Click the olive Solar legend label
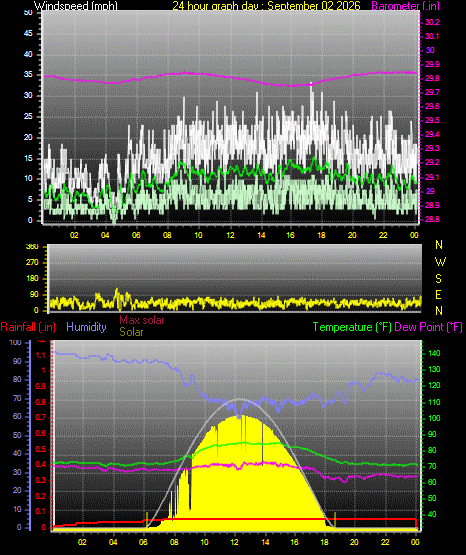This screenshot has height=555, width=466. (131, 332)
